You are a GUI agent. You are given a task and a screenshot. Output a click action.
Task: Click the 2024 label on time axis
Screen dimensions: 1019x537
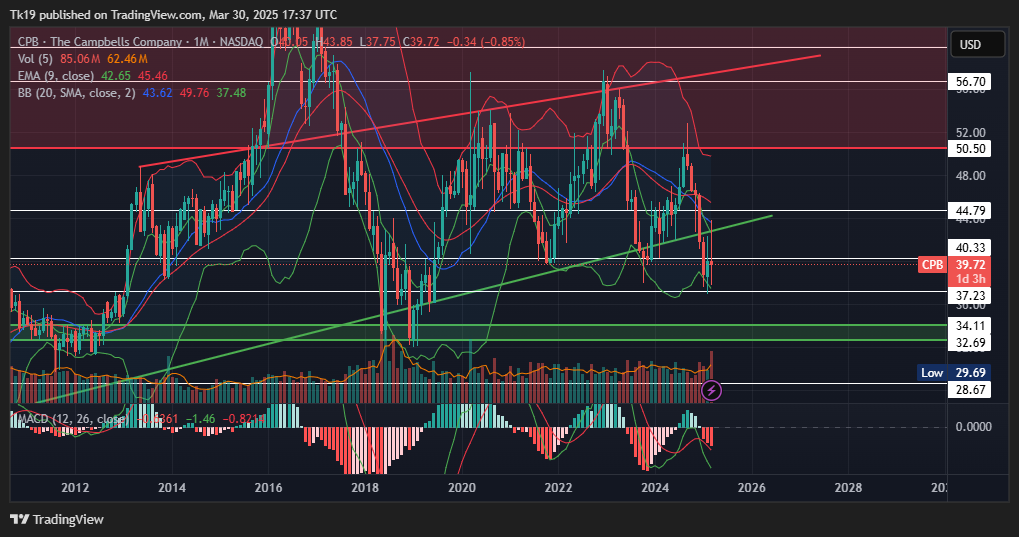(654, 488)
